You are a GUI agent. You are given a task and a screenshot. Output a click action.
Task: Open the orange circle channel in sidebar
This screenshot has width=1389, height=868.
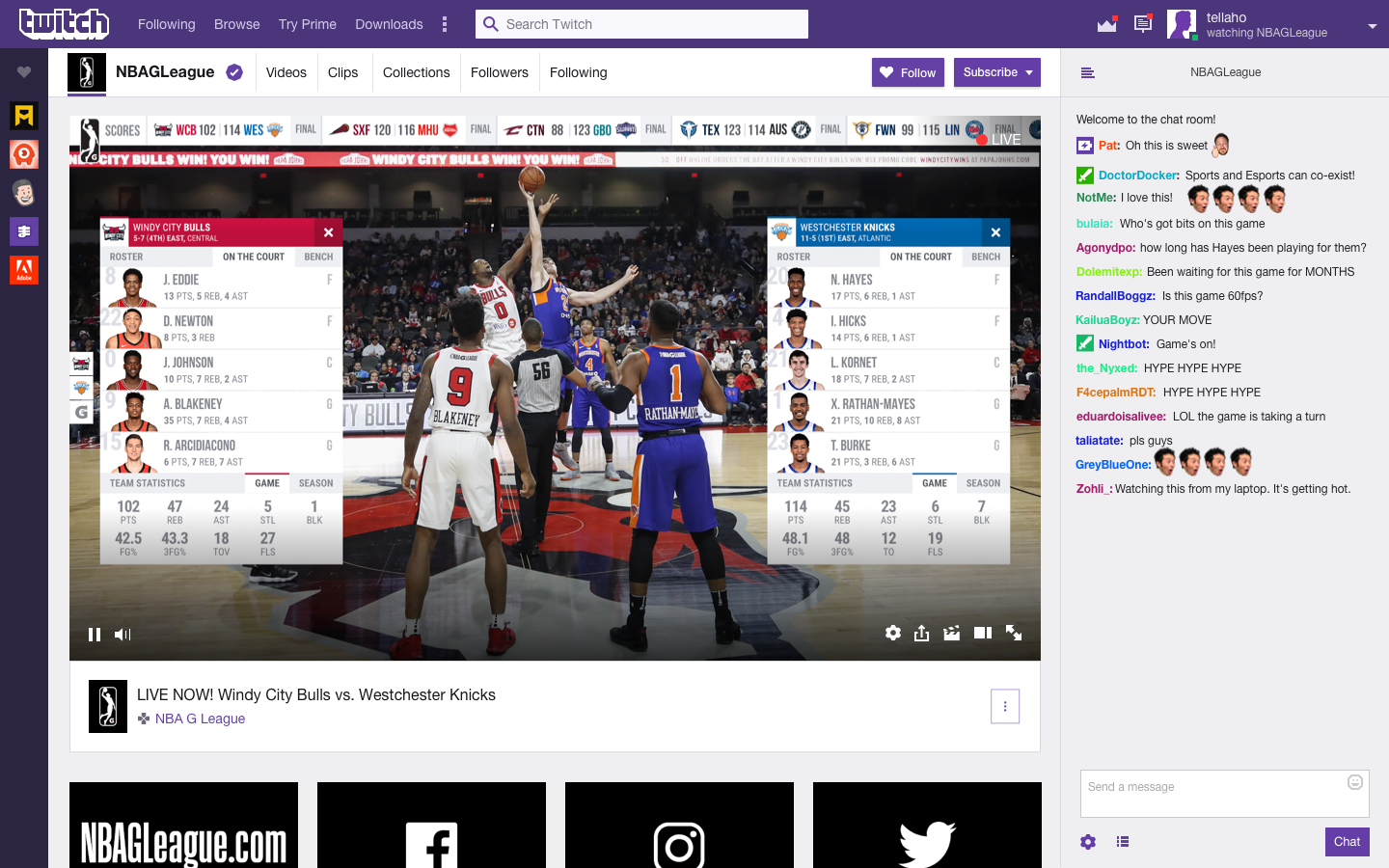pyautogui.click(x=24, y=154)
